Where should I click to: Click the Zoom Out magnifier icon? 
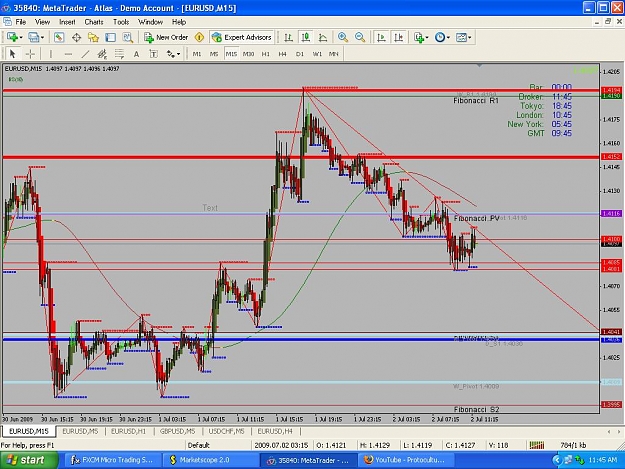click(360, 37)
